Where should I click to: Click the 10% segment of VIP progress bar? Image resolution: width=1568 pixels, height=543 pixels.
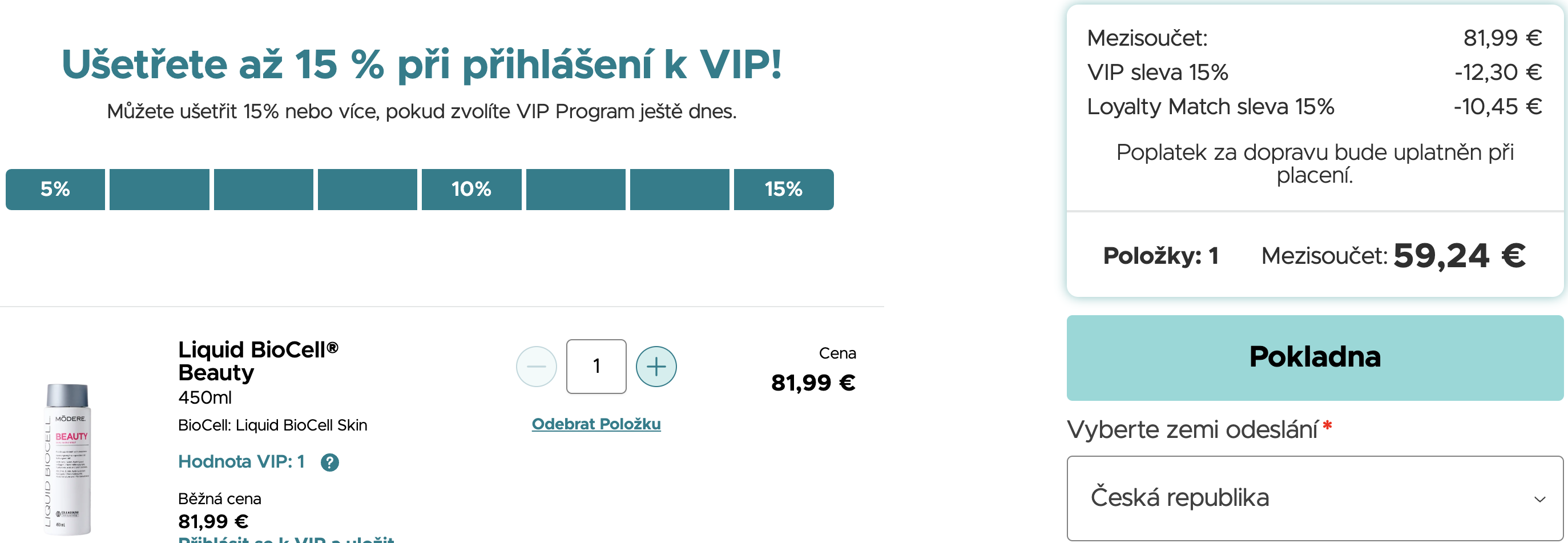(471, 190)
